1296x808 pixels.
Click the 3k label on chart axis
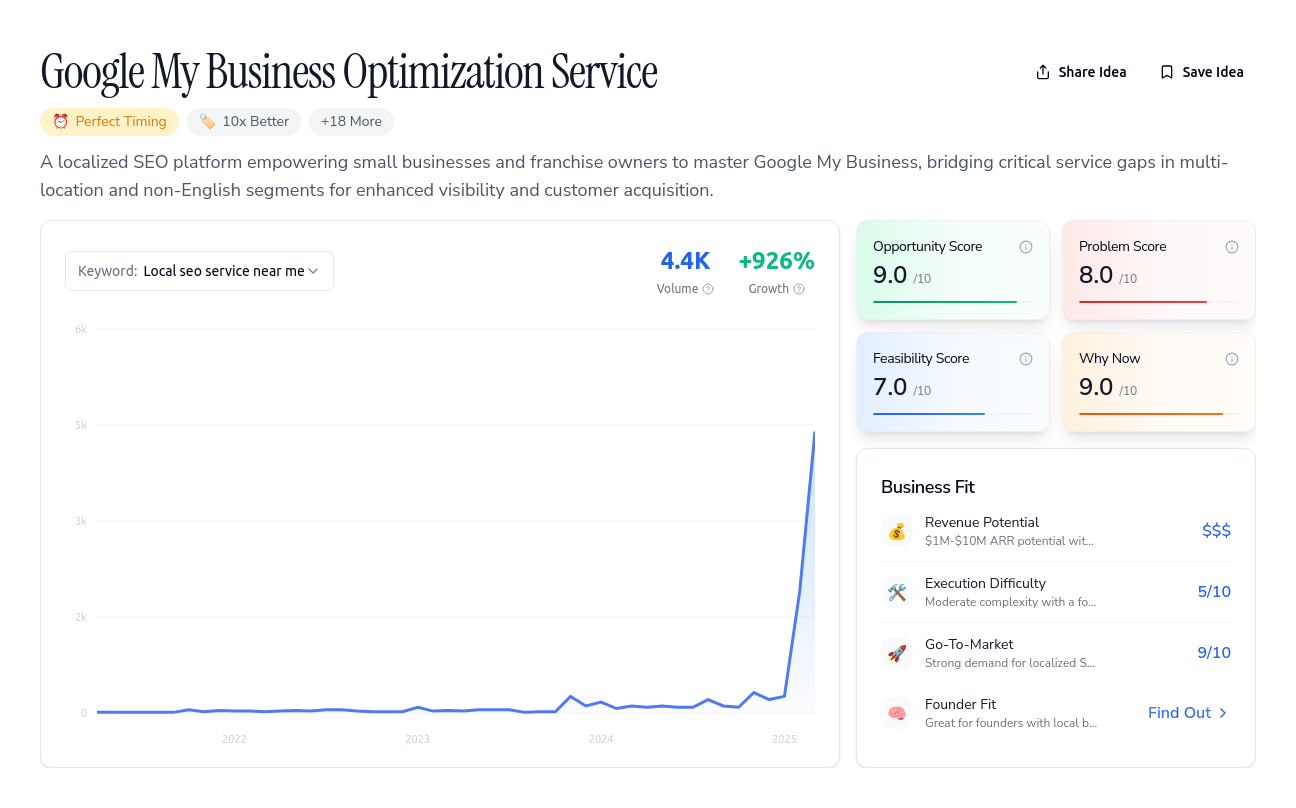coord(81,521)
